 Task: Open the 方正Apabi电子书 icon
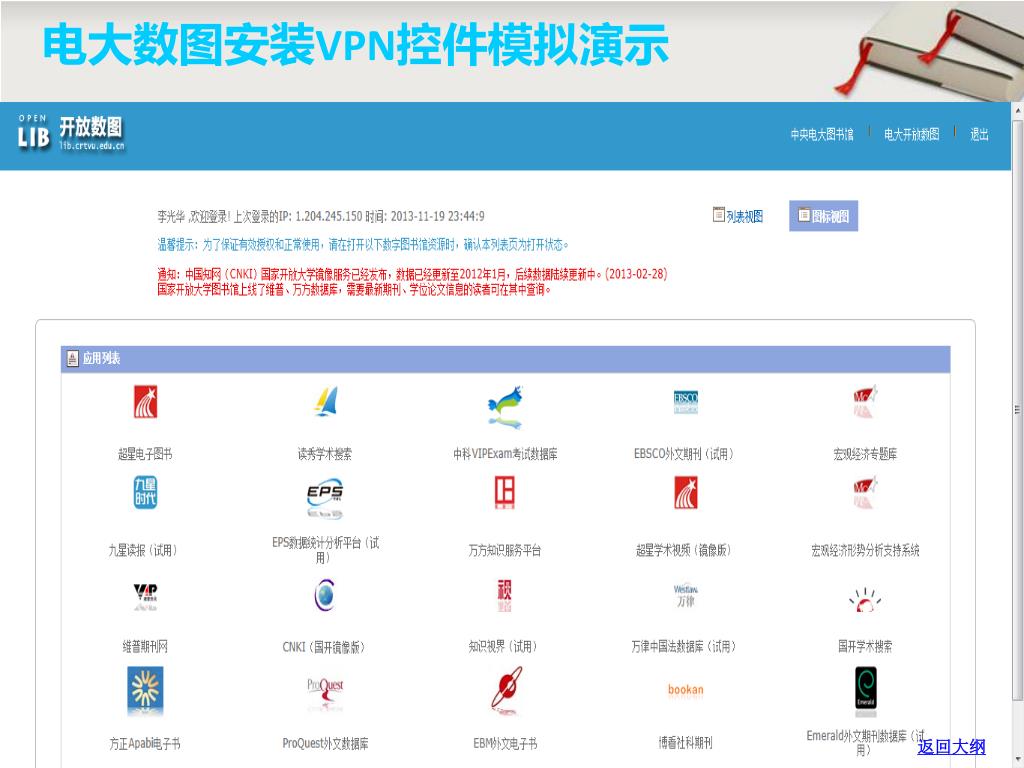coord(145,691)
